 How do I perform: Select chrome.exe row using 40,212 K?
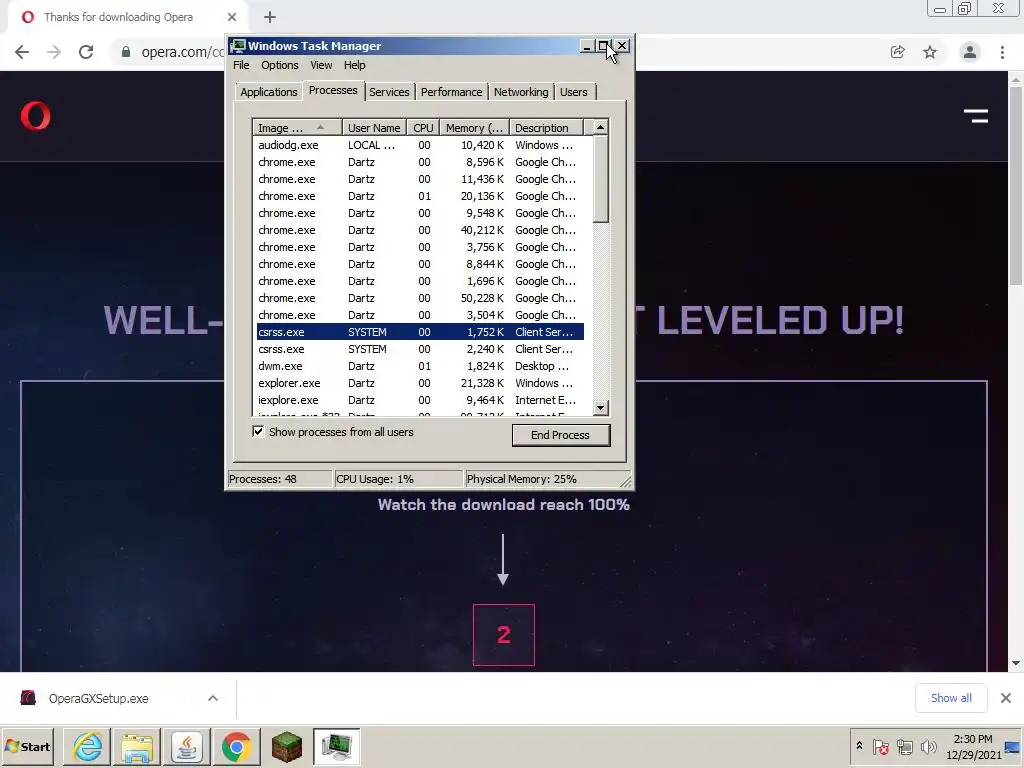pyautogui.click(x=421, y=230)
